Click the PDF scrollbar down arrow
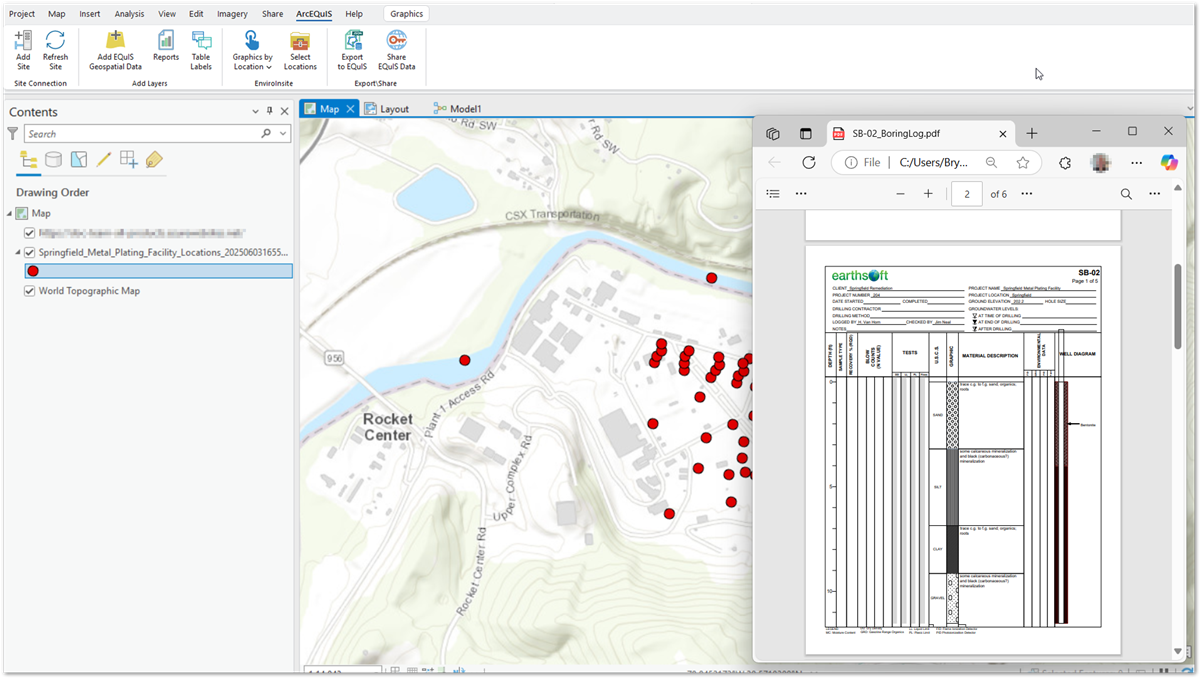This screenshot has width=1200, height=678. (x=1177, y=652)
